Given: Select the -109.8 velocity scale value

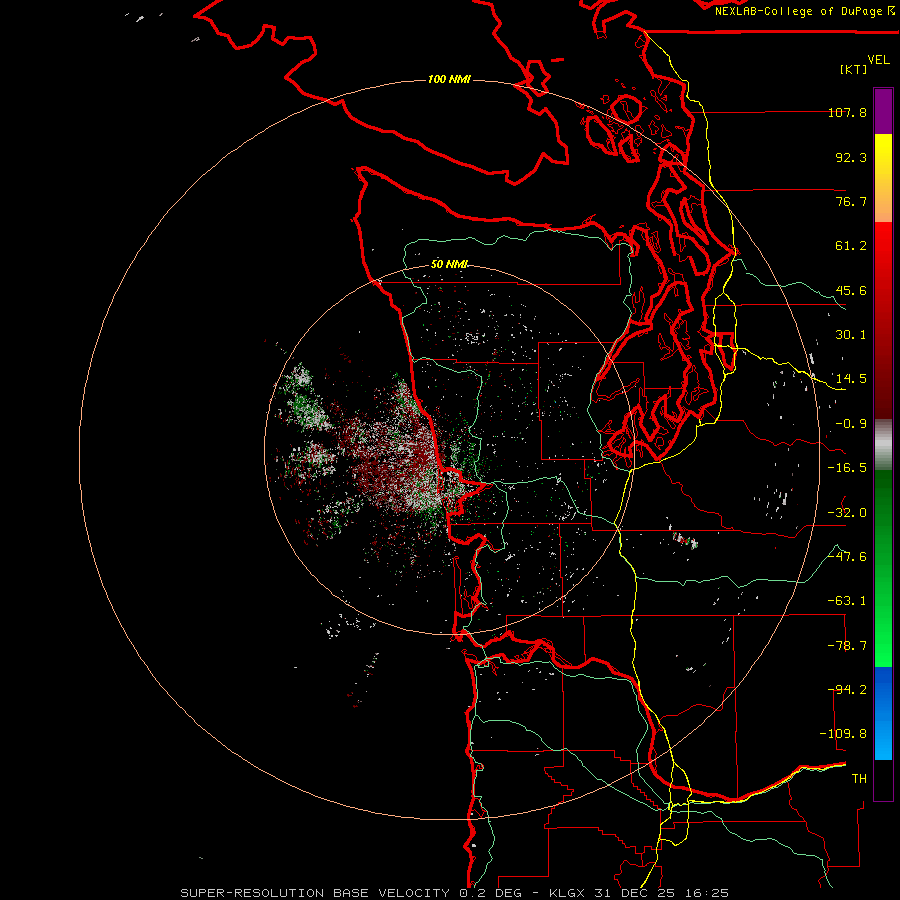Looking at the screenshot, I should click(843, 734).
